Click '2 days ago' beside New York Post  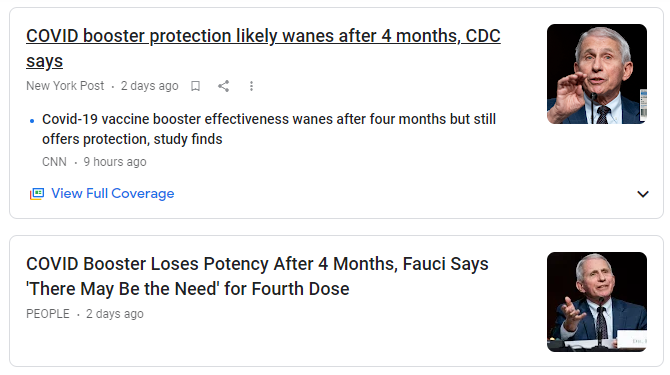click(150, 86)
